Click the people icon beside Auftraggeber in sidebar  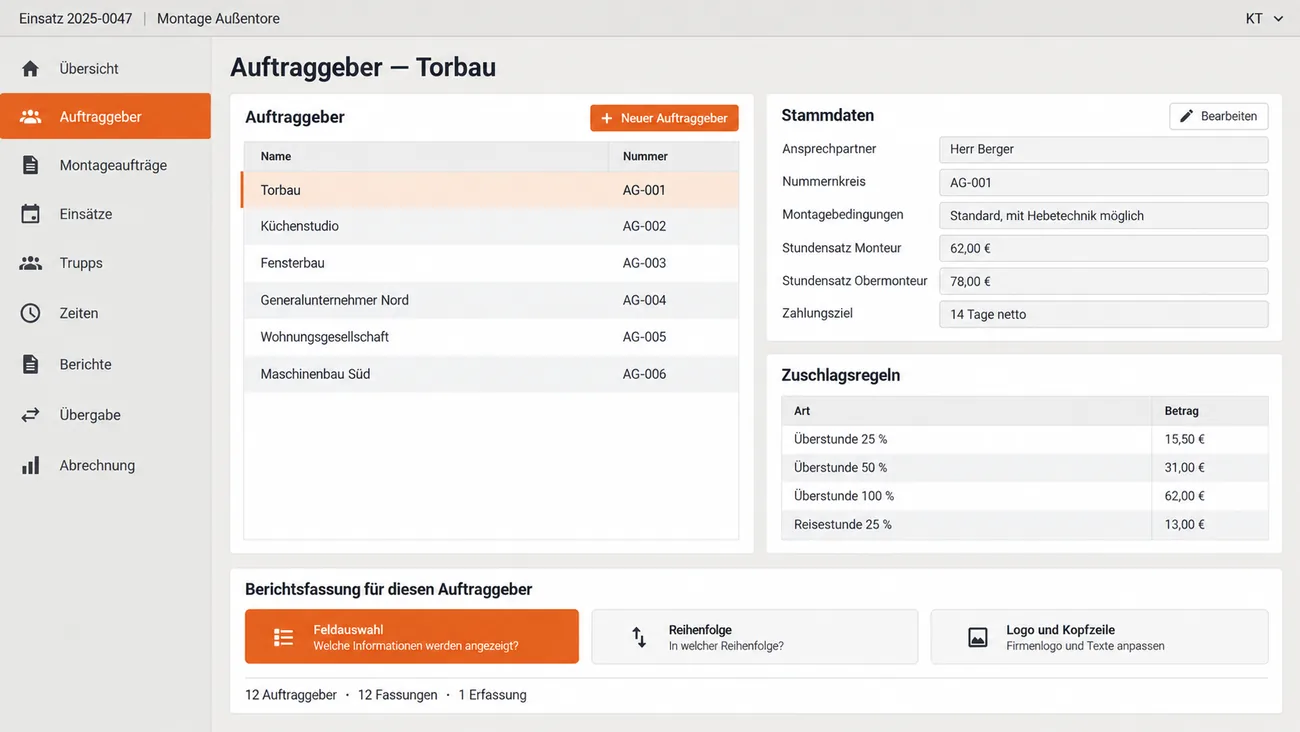(x=31, y=117)
